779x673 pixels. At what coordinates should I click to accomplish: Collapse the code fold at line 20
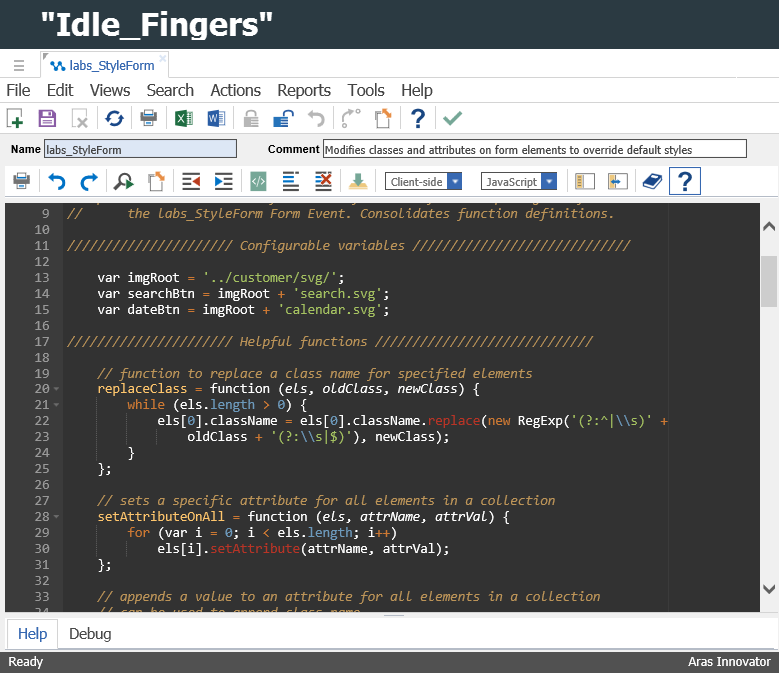(57, 389)
